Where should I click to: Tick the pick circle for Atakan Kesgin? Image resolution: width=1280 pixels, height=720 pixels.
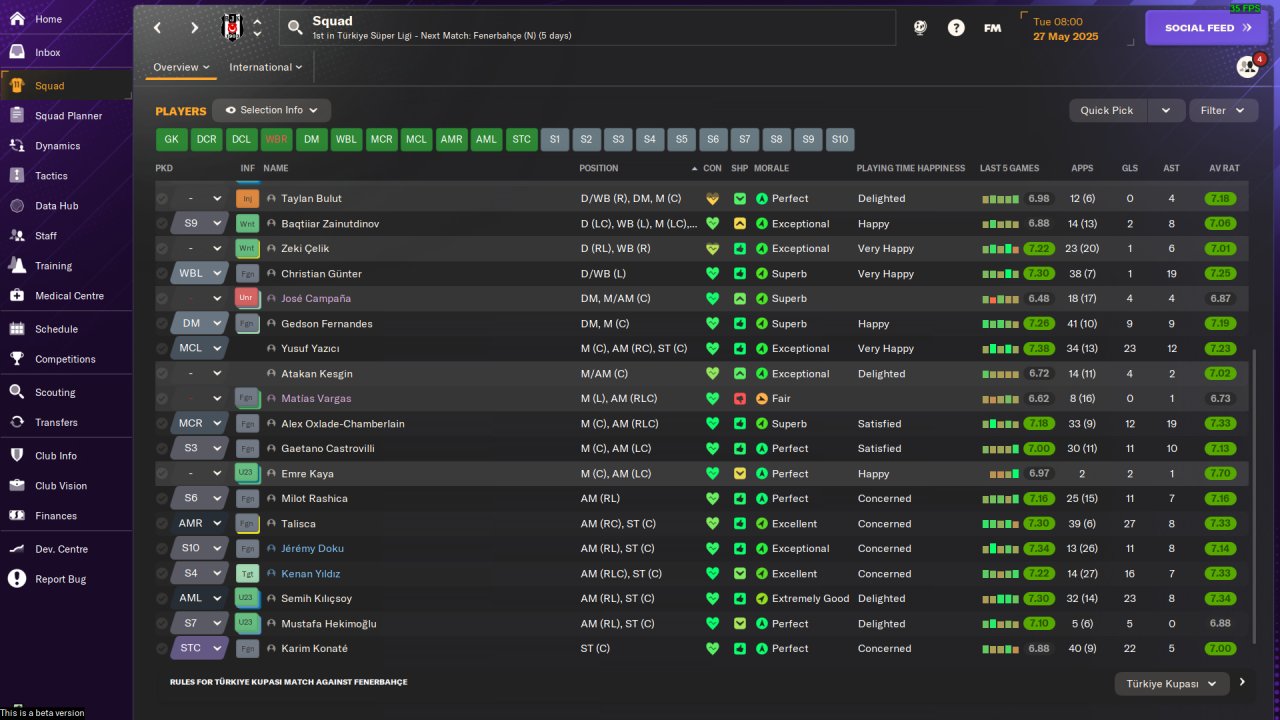pyautogui.click(x=162, y=373)
